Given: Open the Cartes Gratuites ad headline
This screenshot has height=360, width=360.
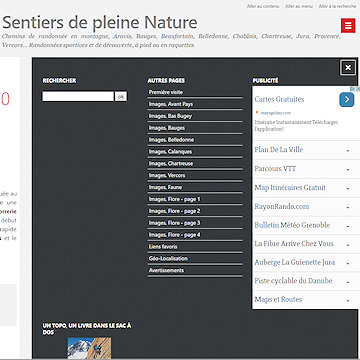Looking at the screenshot, I should coord(279,99).
